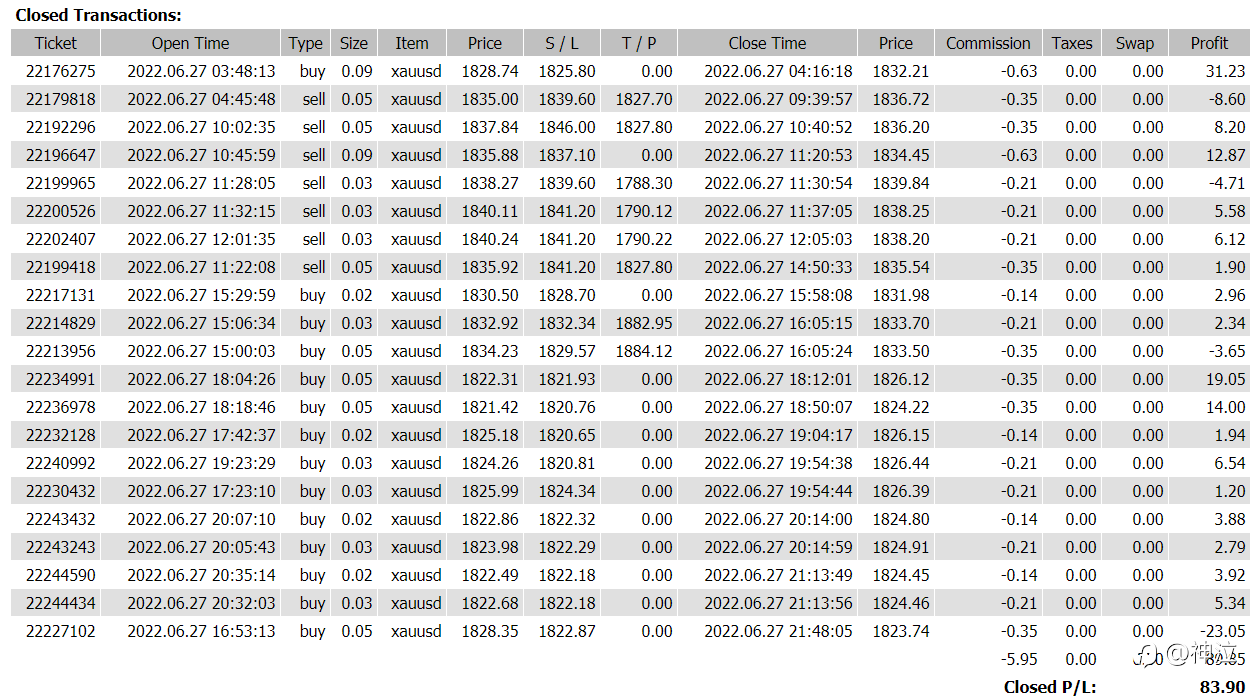The height and width of the screenshot is (696, 1251).
Task: Click the Ticket column header
Action: 55,43
